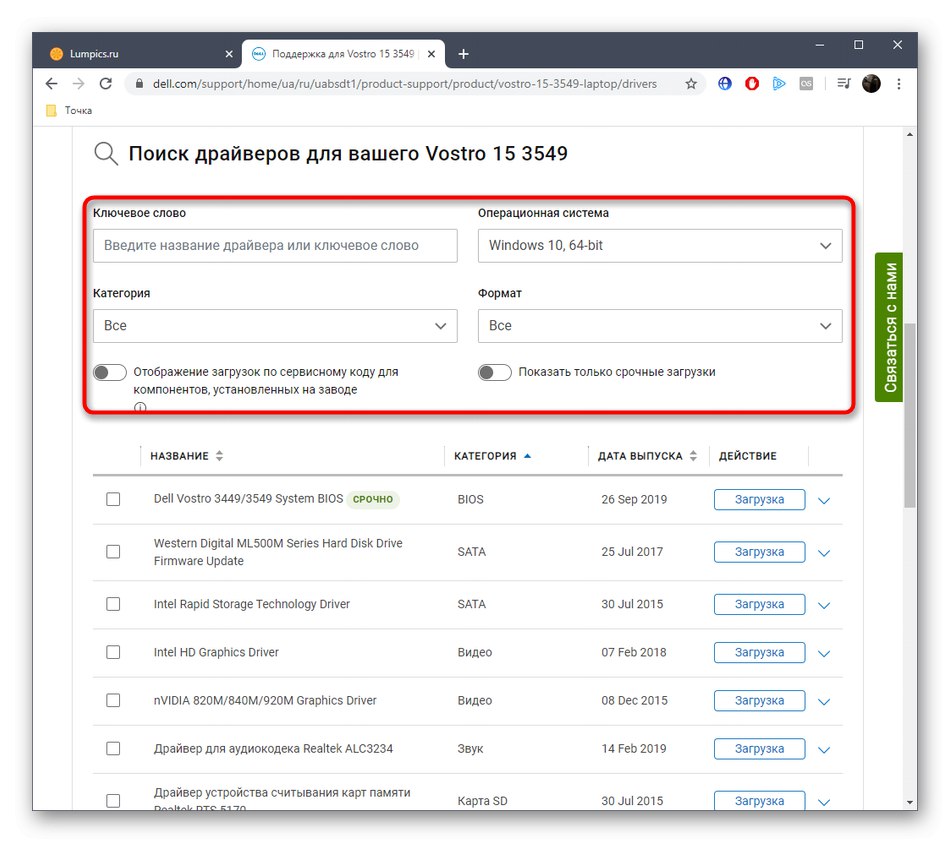Click the page vertical scrollbar thumb
The image size is (950, 843).
(909, 415)
